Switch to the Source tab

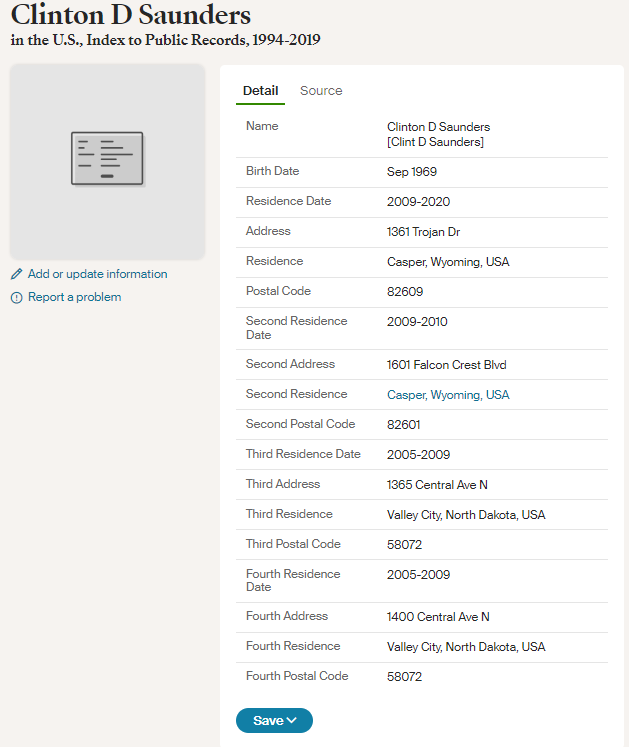tap(321, 91)
